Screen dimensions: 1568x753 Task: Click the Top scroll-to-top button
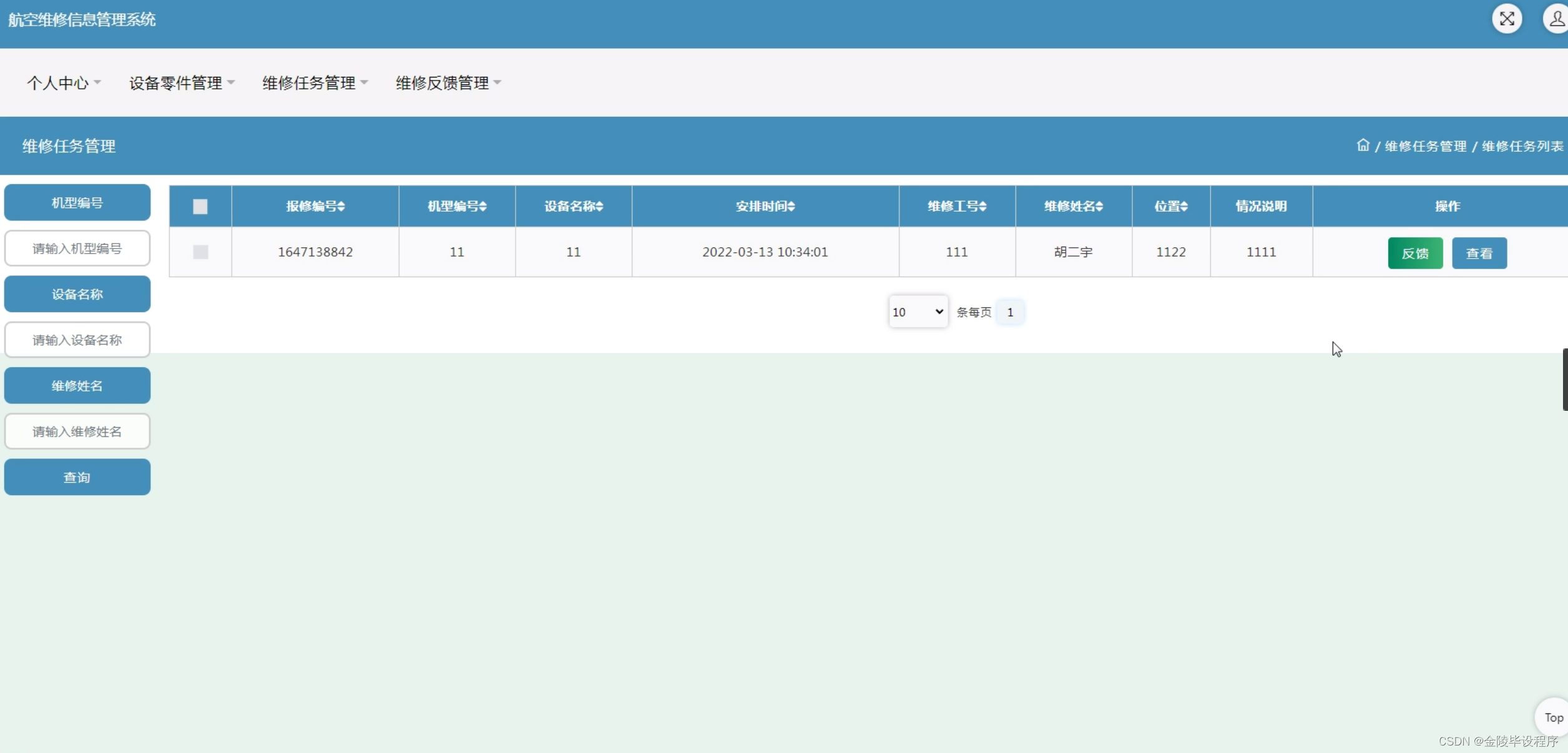[x=1552, y=717]
